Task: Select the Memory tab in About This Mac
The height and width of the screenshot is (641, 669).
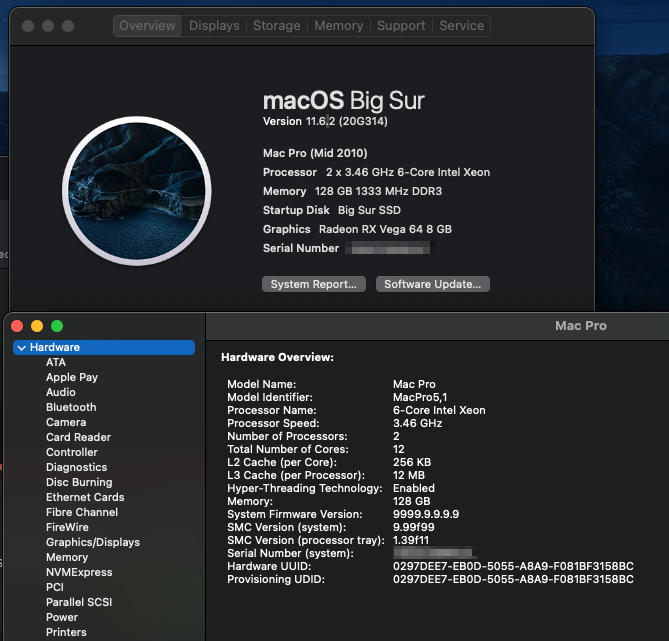Action: click(338, 26)
